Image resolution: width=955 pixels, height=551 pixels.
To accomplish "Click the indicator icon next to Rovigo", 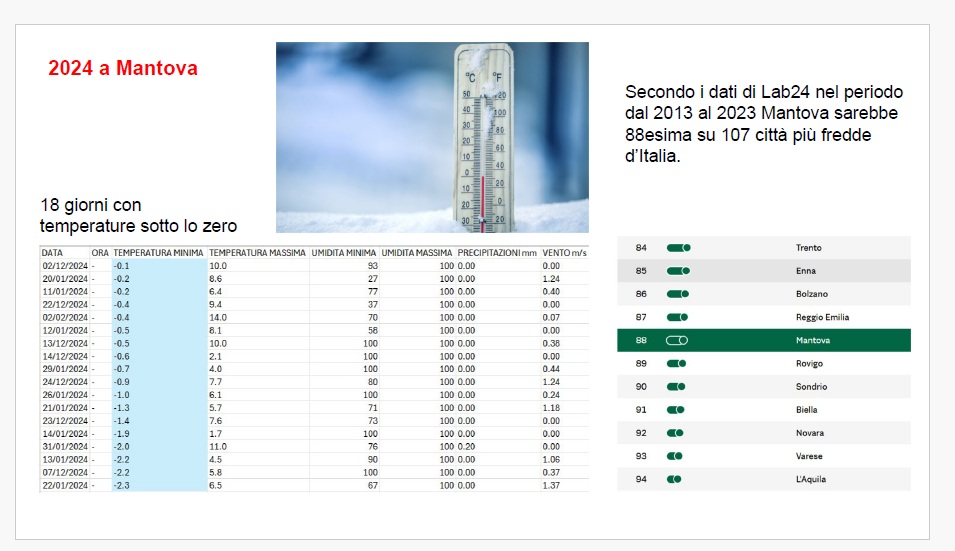I will pyautogui.click(x=676, y=364).
